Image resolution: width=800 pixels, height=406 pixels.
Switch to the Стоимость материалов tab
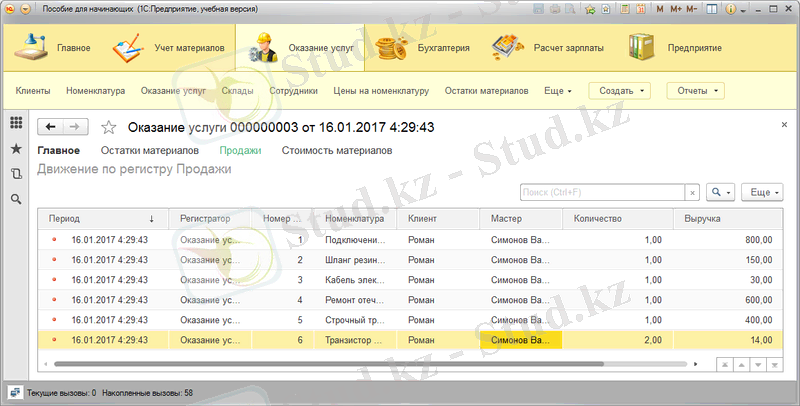tap(337, 150)
